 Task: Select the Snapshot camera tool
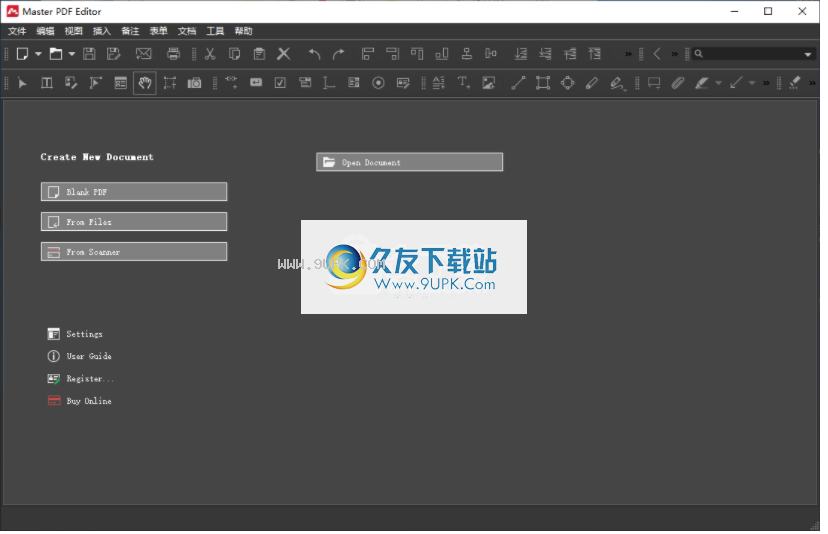[x=194, y=83]
